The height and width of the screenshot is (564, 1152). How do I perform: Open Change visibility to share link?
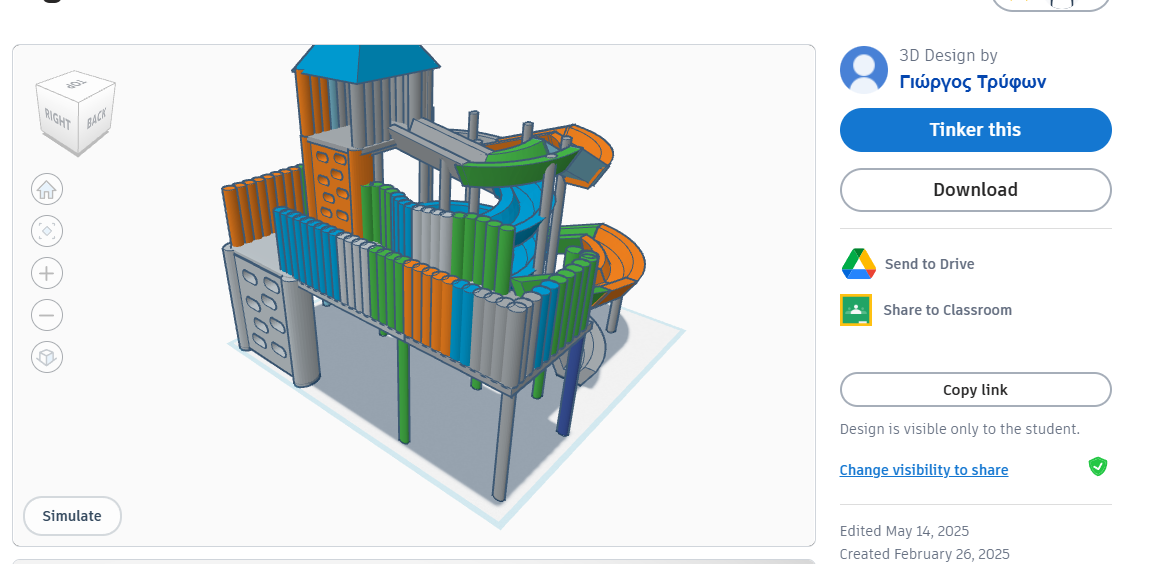click(923, 470)
